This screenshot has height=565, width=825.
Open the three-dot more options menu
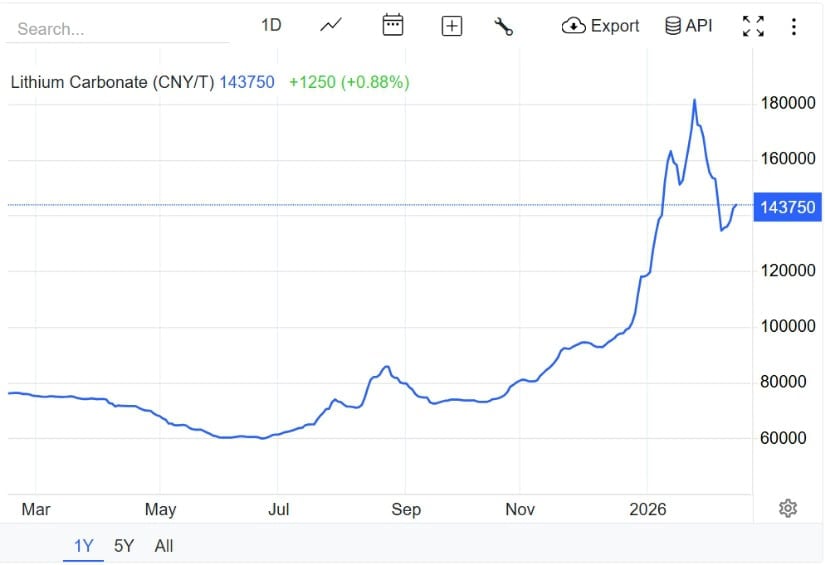point(794,27)
